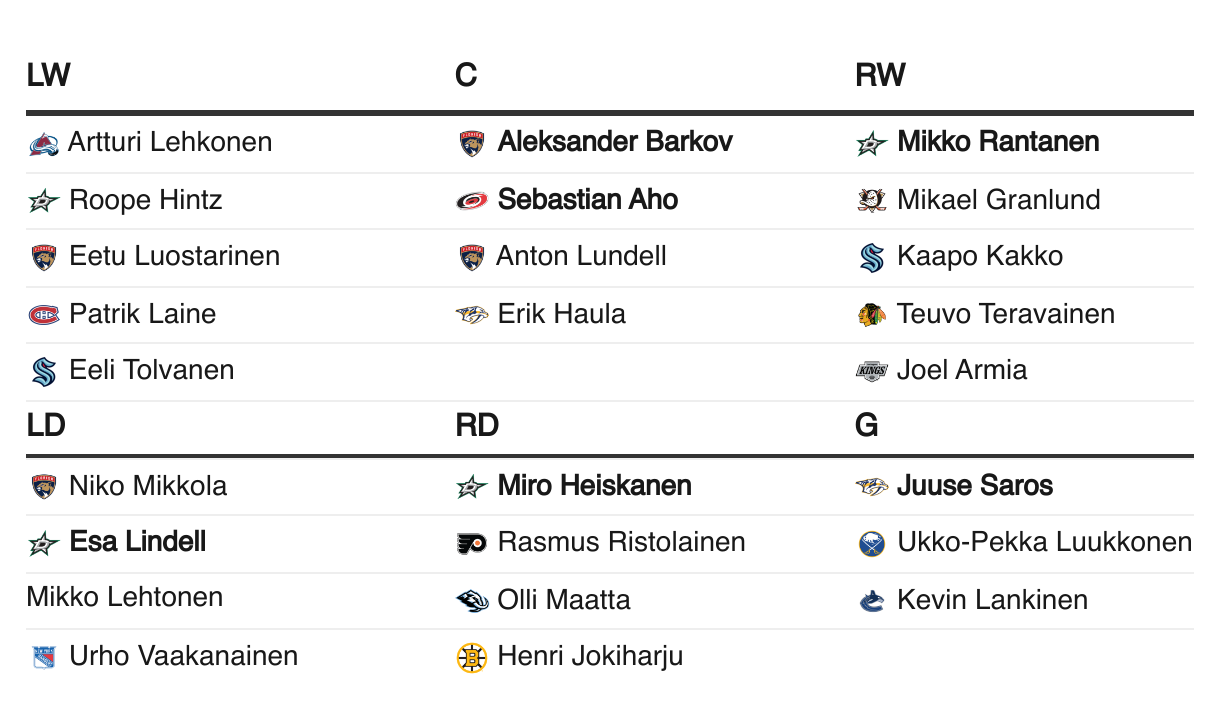
Task: Select Juuse Saros in the goalie list
Action: [x=975, y=486]
